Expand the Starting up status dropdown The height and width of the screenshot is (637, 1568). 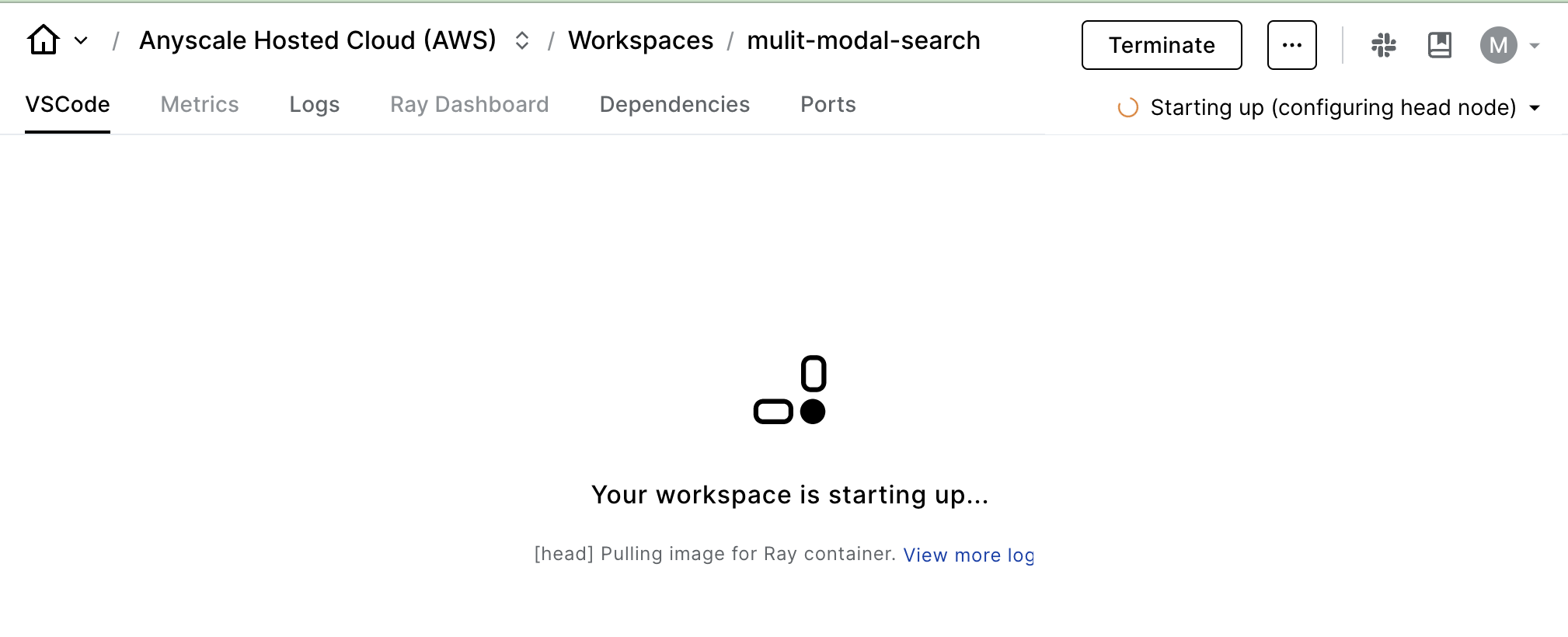click(x=1535, y=108)
